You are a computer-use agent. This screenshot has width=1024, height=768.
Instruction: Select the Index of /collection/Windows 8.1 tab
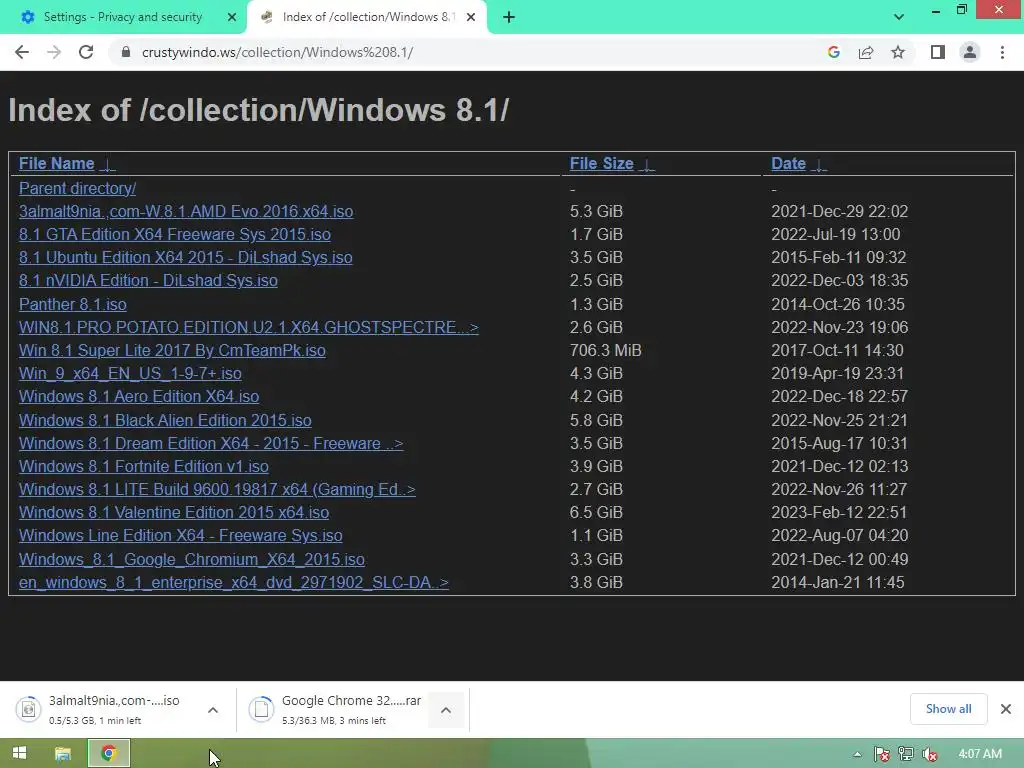(x=368, y=17)
